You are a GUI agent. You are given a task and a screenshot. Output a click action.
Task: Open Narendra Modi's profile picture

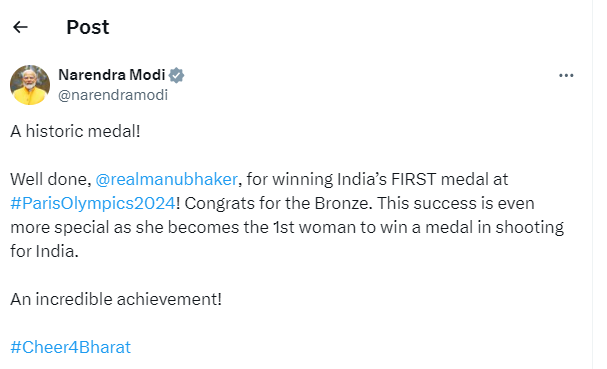(30, 85)
